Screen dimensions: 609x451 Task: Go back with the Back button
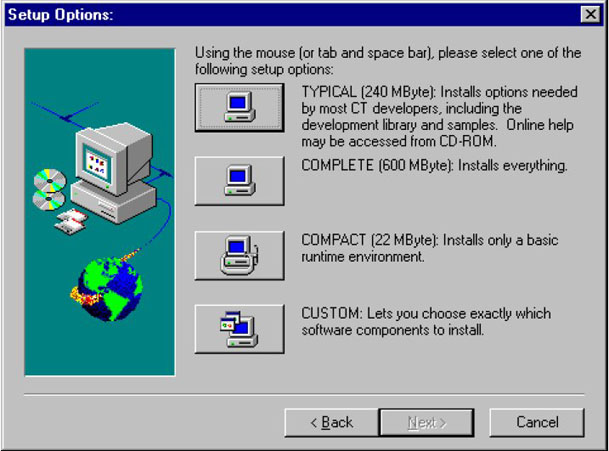click(x=332, y=422)
